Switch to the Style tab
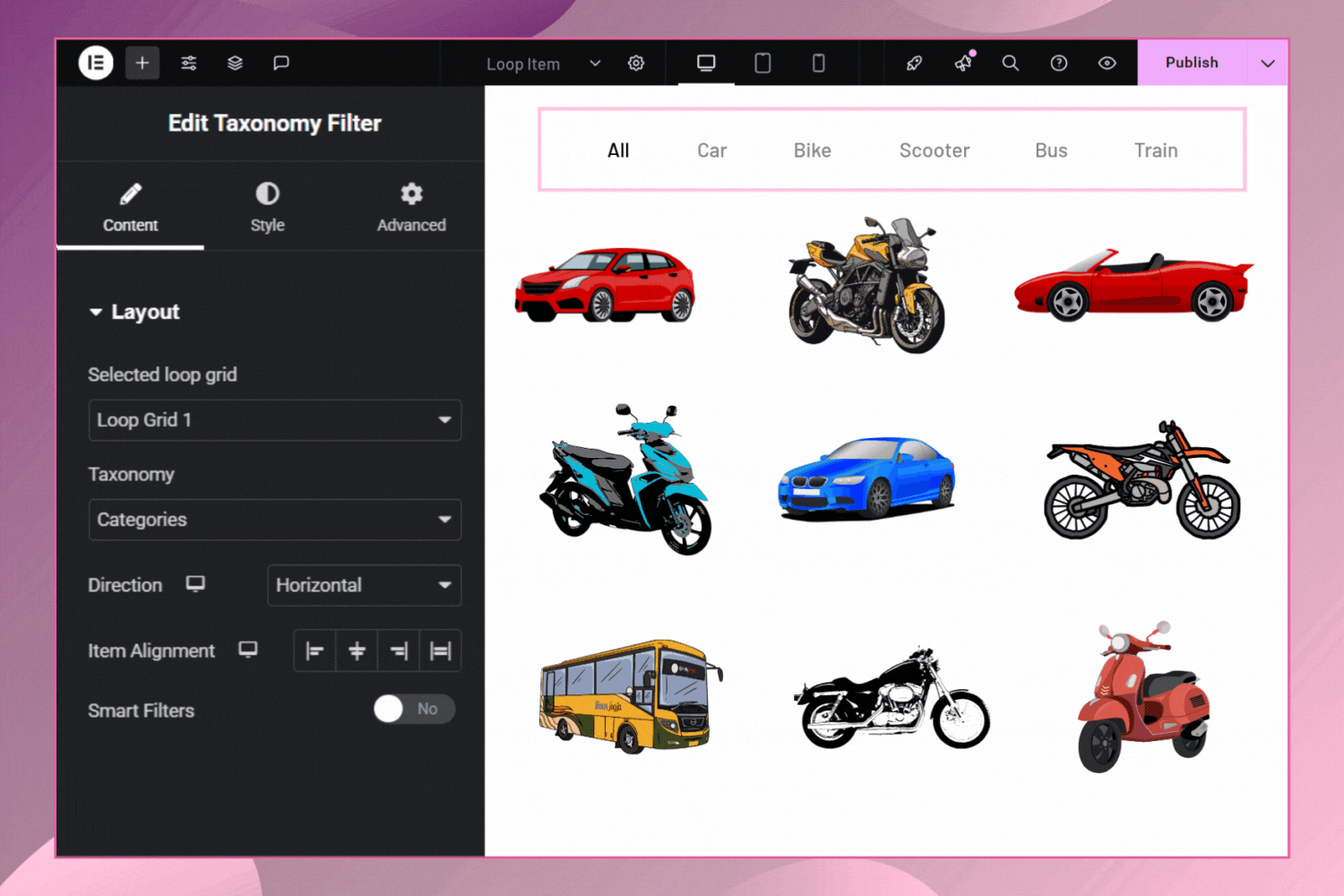 pos(266,206)
